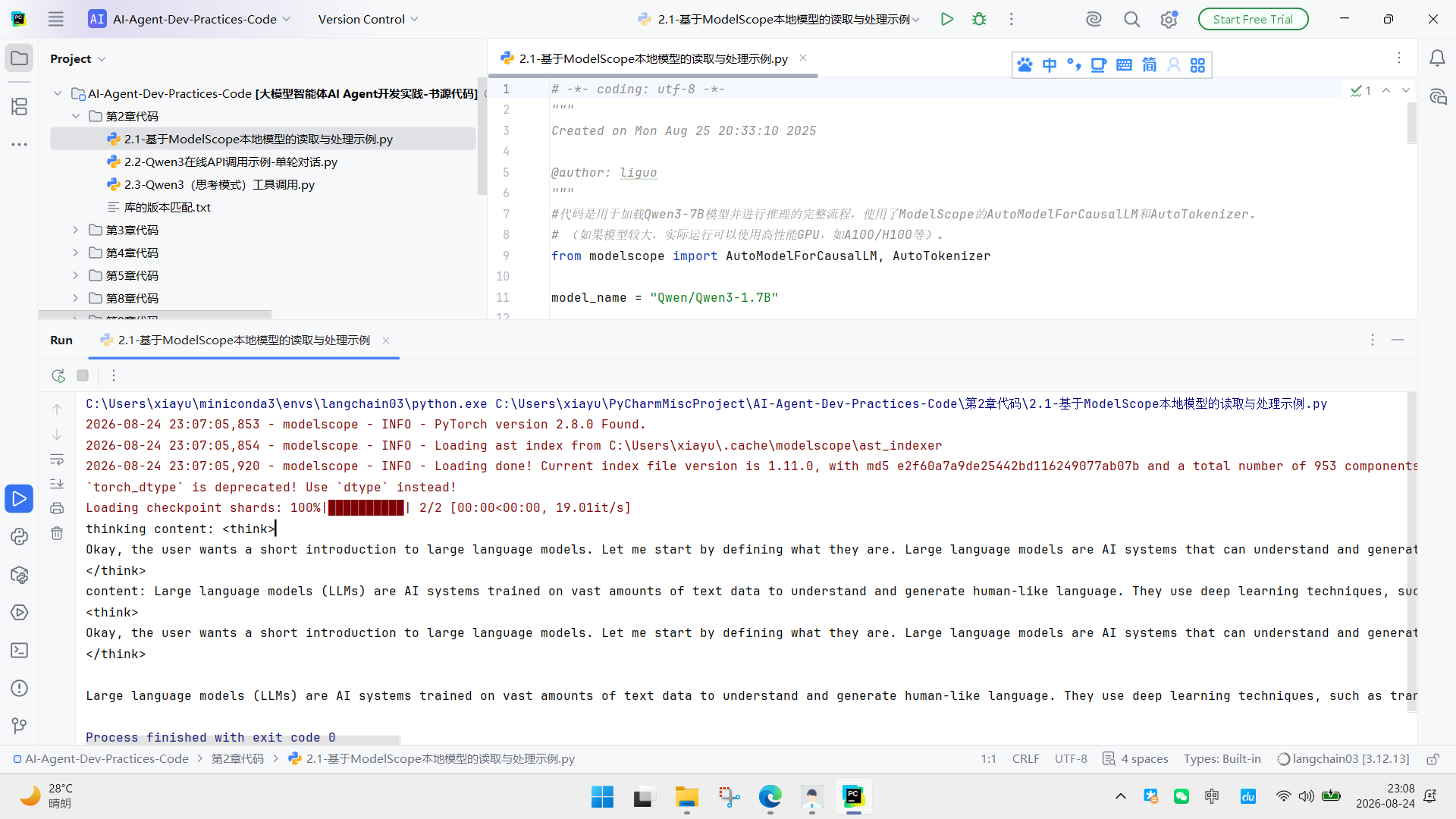Open IDE settings gear icon
1456x819 pixels.
(x=1169, y=19)
